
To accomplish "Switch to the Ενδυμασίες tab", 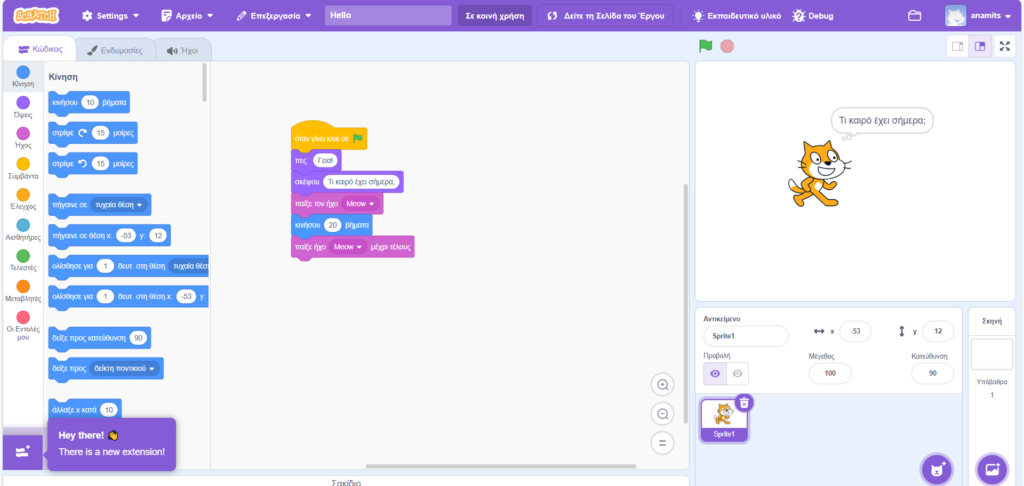I will (115, 49).
